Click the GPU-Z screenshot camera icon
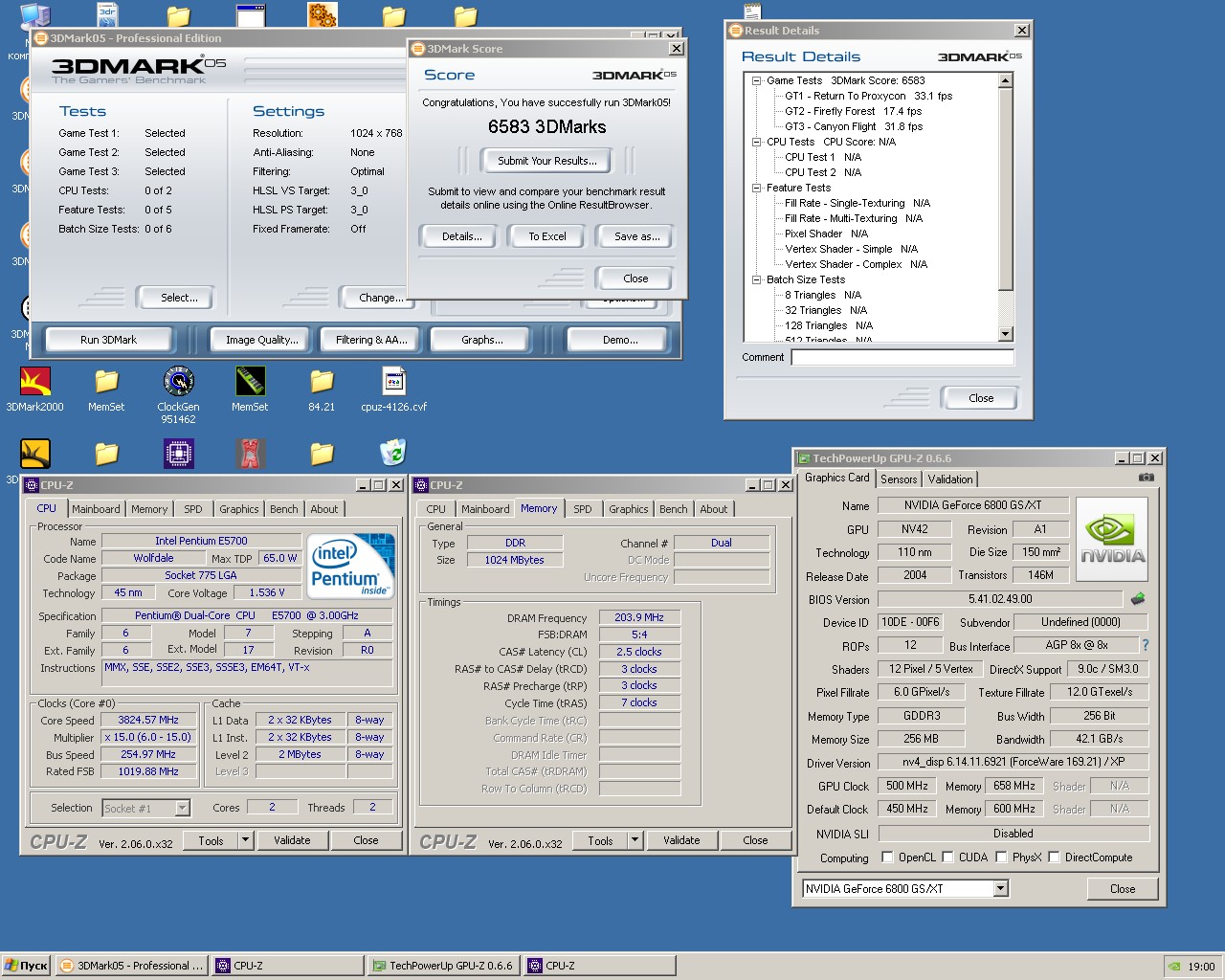The width and height of the screenshot is (1225, 980). click(1147, 477)
